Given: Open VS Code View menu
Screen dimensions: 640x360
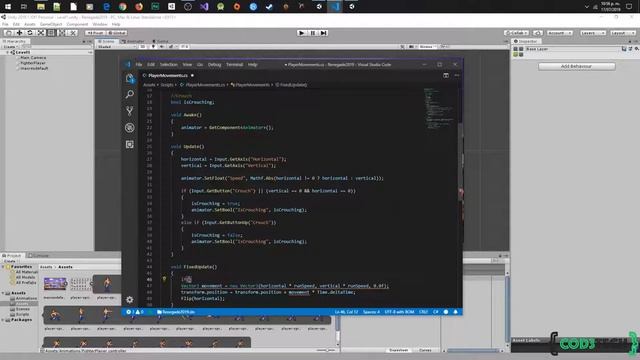Looking at the screenshot, I should [x=187, y=64].
